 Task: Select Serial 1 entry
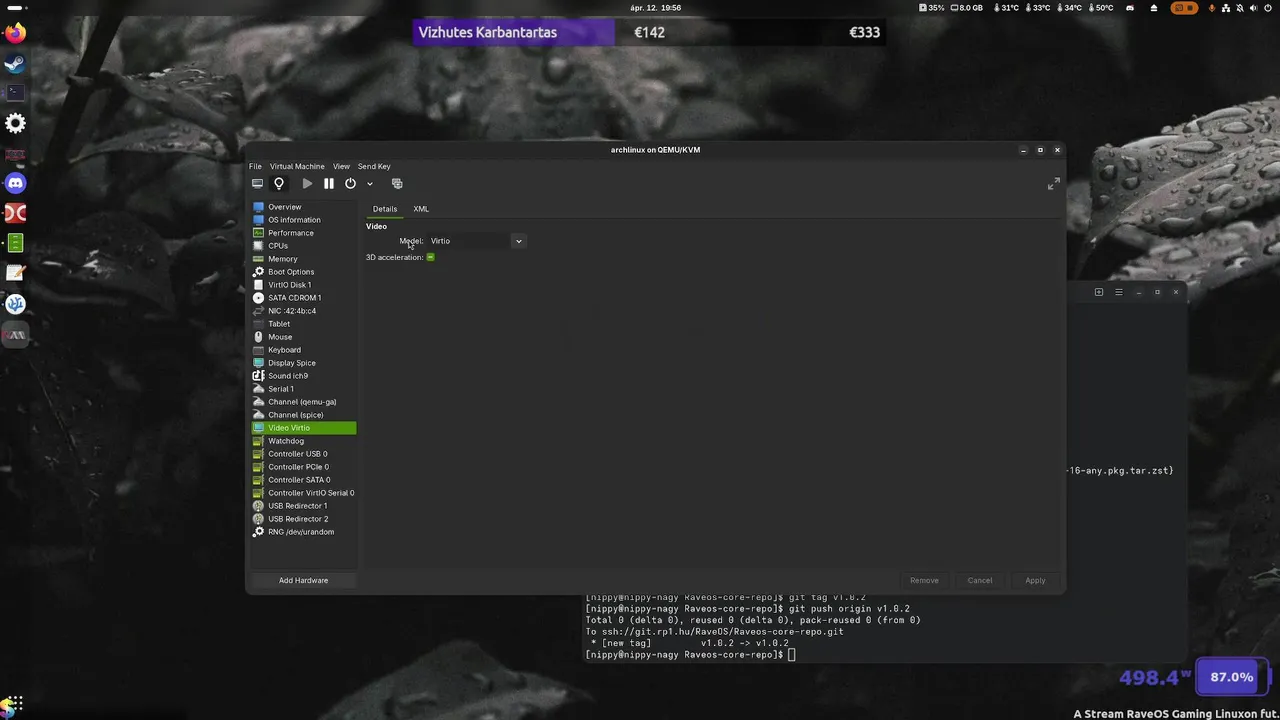[303, 389]
